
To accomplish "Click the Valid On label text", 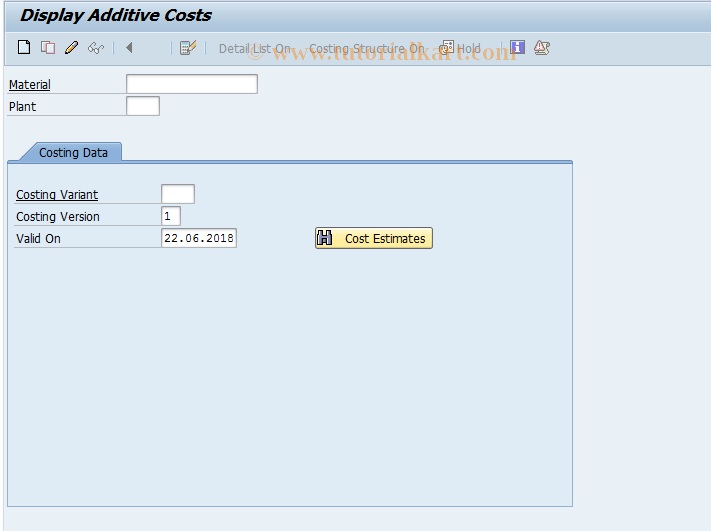I will pos(38,239).
